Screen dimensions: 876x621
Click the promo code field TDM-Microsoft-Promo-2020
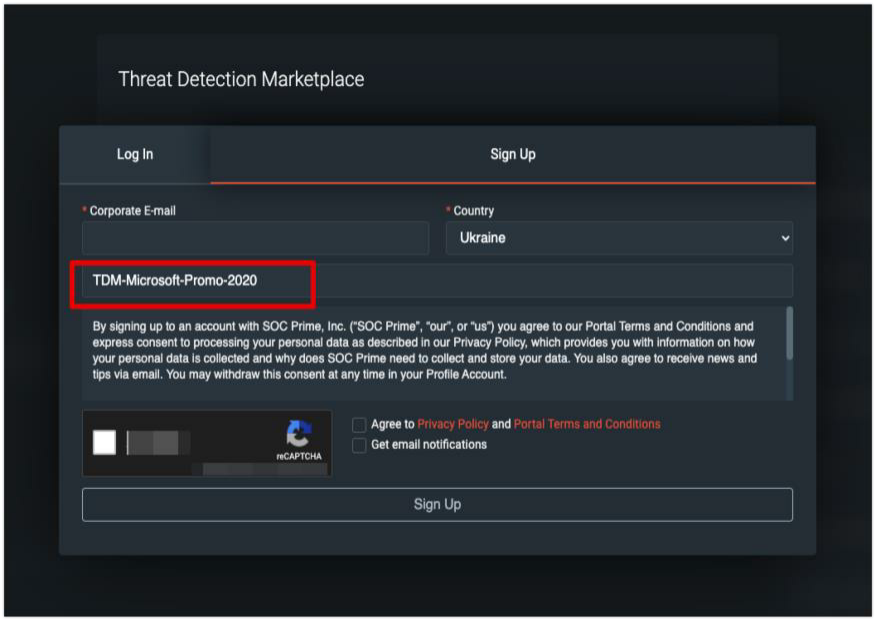[437, 280]
